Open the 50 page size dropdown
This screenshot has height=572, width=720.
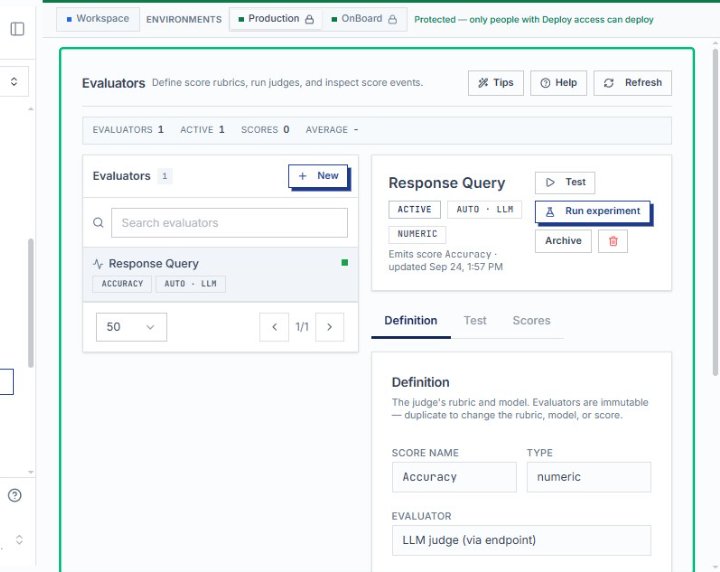point(131,327)
